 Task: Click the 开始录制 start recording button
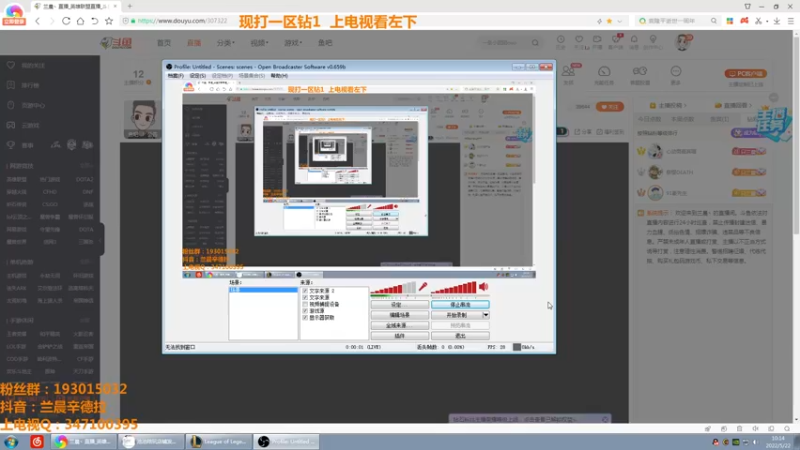coord(457,315)
